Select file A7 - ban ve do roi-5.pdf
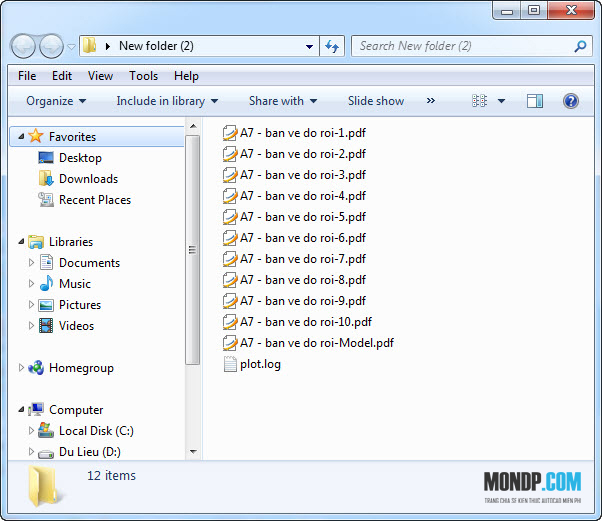 295,217
